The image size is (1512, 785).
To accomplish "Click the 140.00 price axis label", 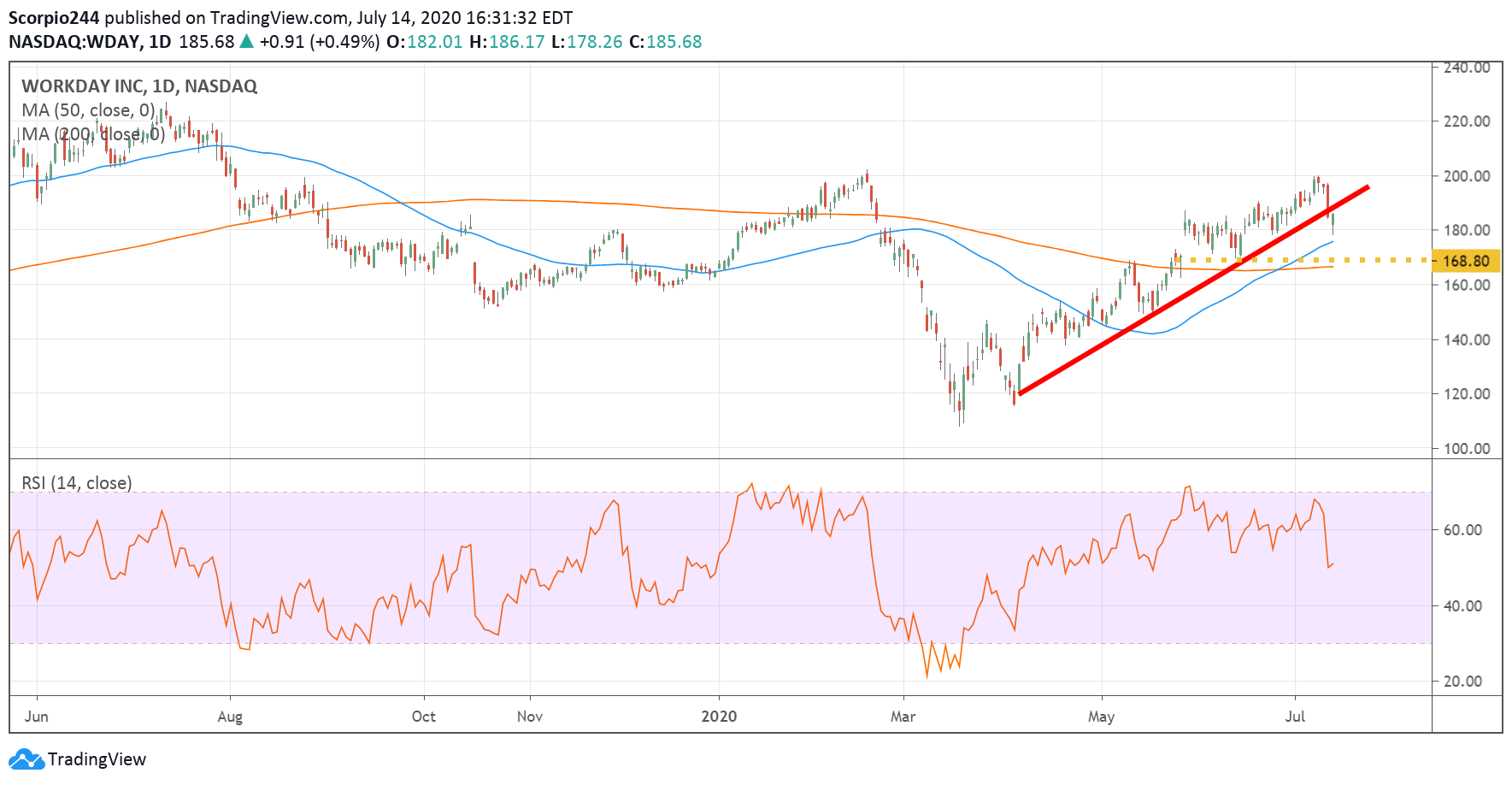I will click(x=1467, y=339).
